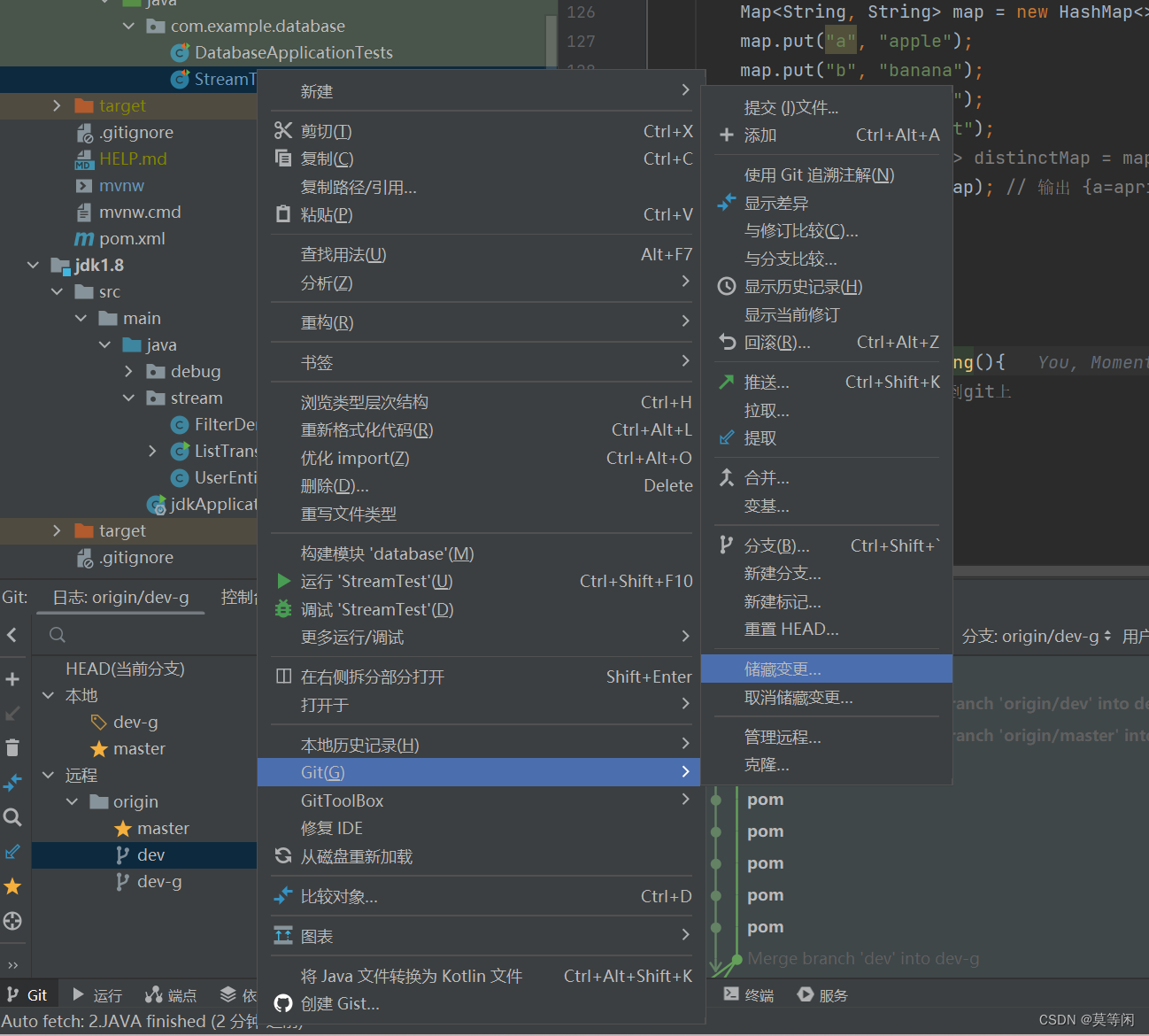Switch to the 日志: origin/dev-g tab

click(120, 597)
